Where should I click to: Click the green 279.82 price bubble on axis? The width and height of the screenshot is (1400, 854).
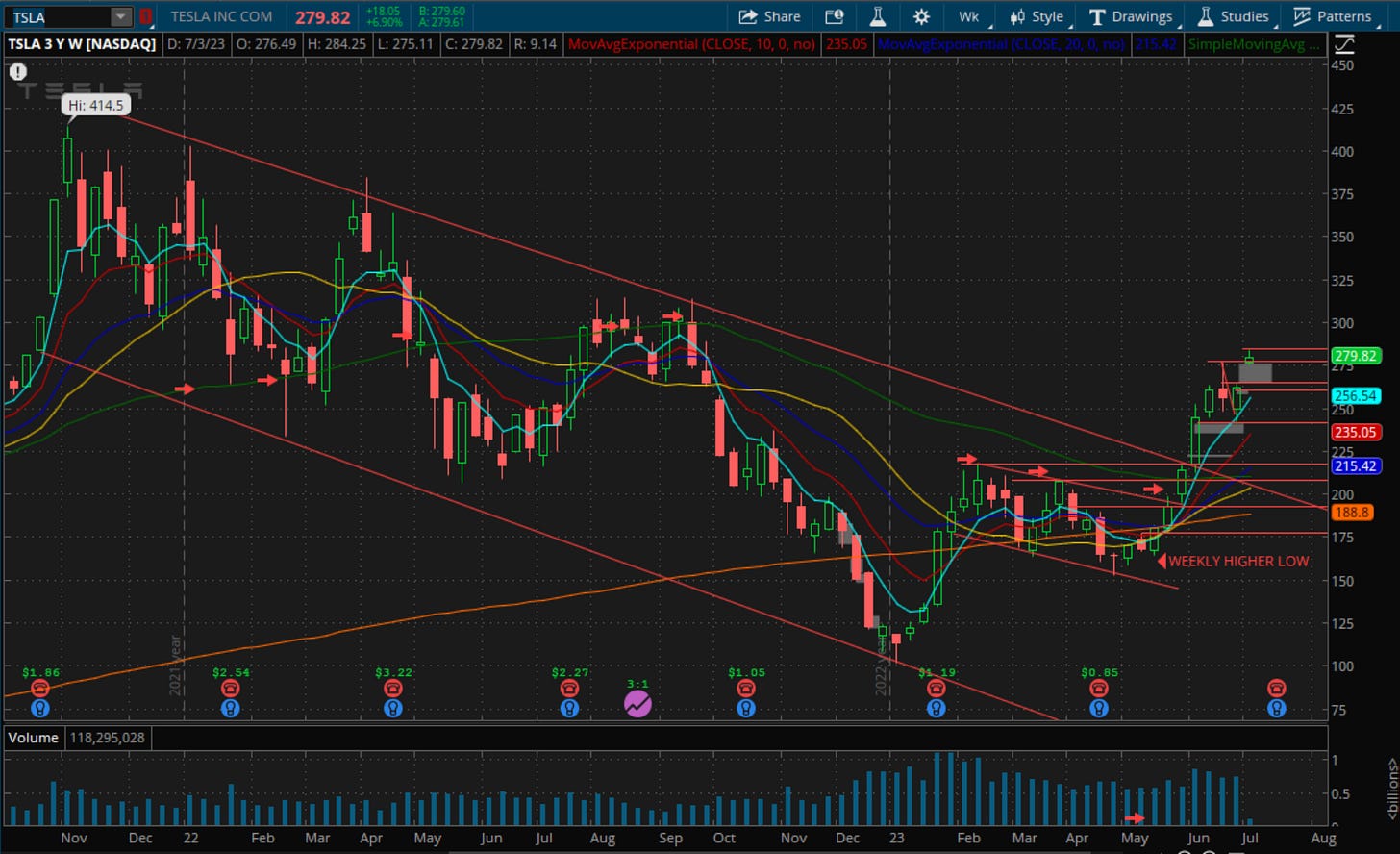tap(1356, 356)
